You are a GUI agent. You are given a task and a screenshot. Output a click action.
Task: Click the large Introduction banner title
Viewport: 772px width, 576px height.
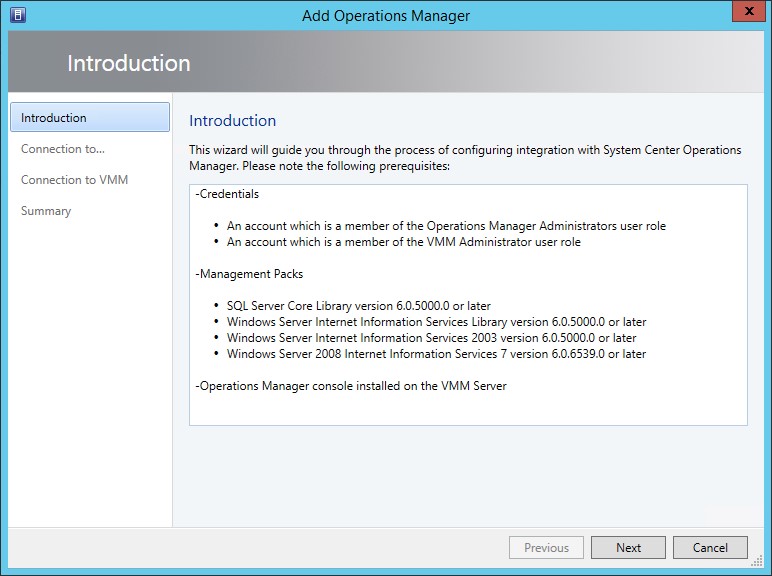coord(129,63)
